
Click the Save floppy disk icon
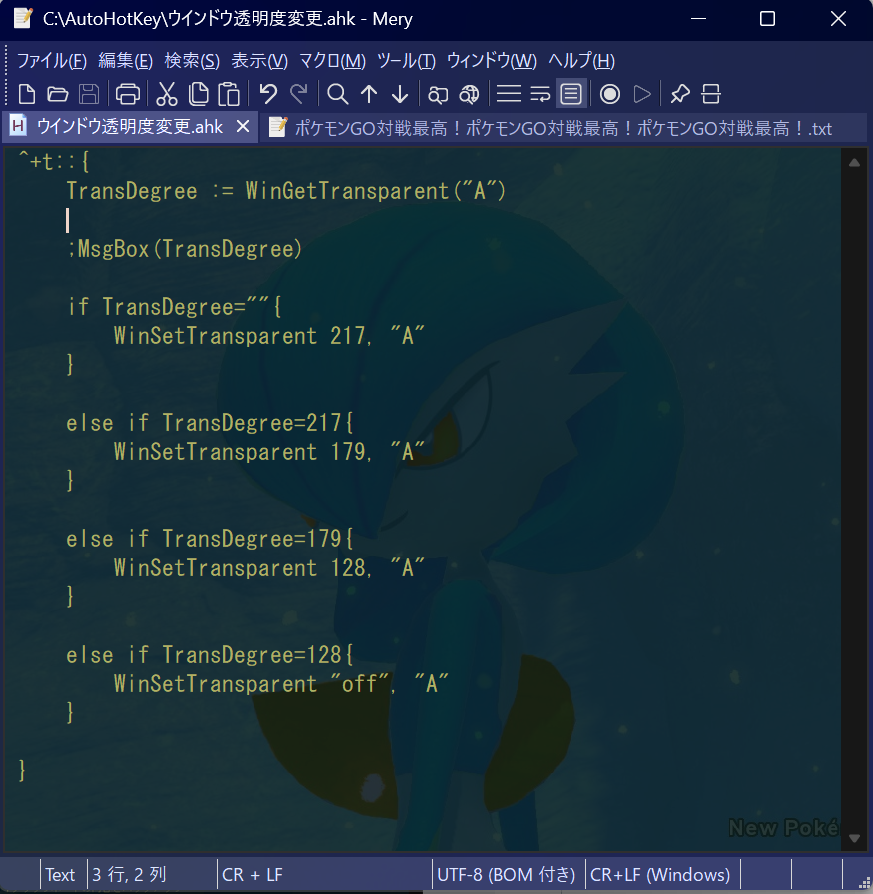[88, 94]
